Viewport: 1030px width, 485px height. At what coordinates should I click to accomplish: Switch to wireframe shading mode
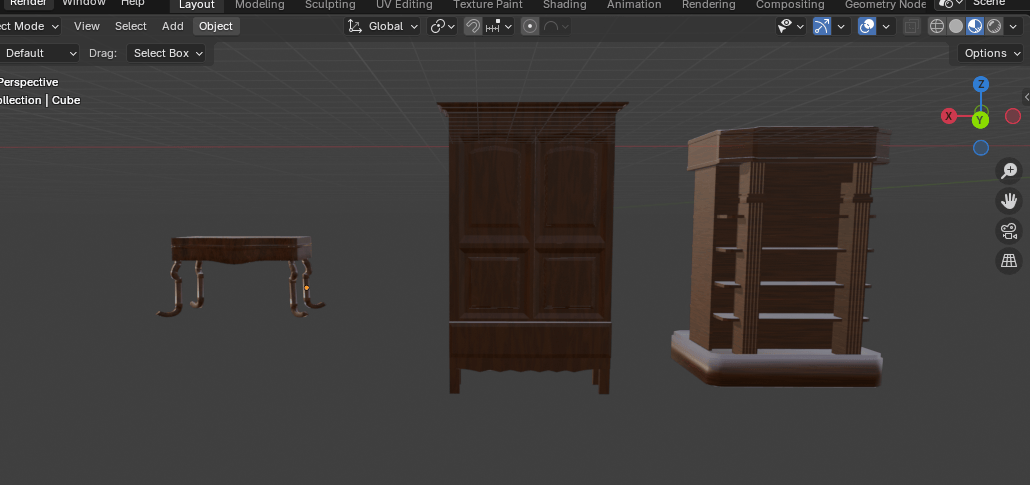tap(937, 26)
